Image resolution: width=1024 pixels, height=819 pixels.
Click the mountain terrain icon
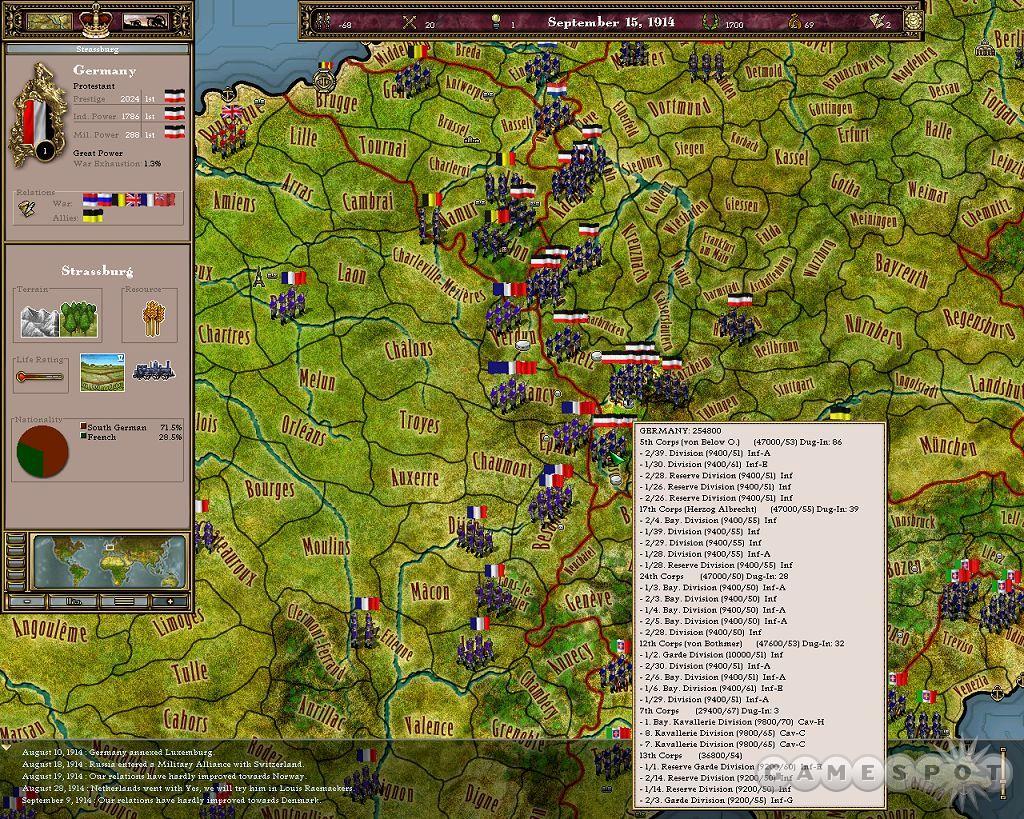[40, 321]
